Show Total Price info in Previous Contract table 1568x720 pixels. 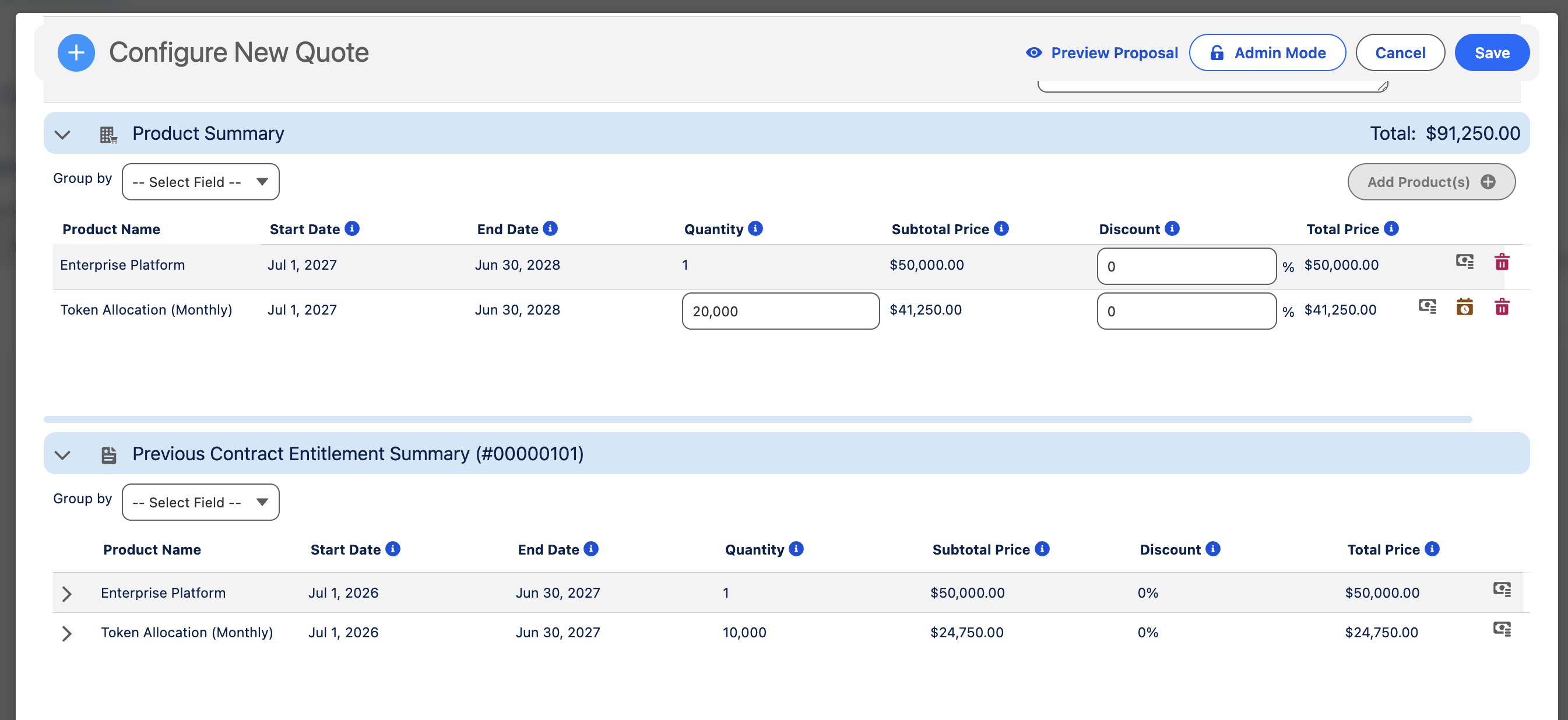(1432, 549)
